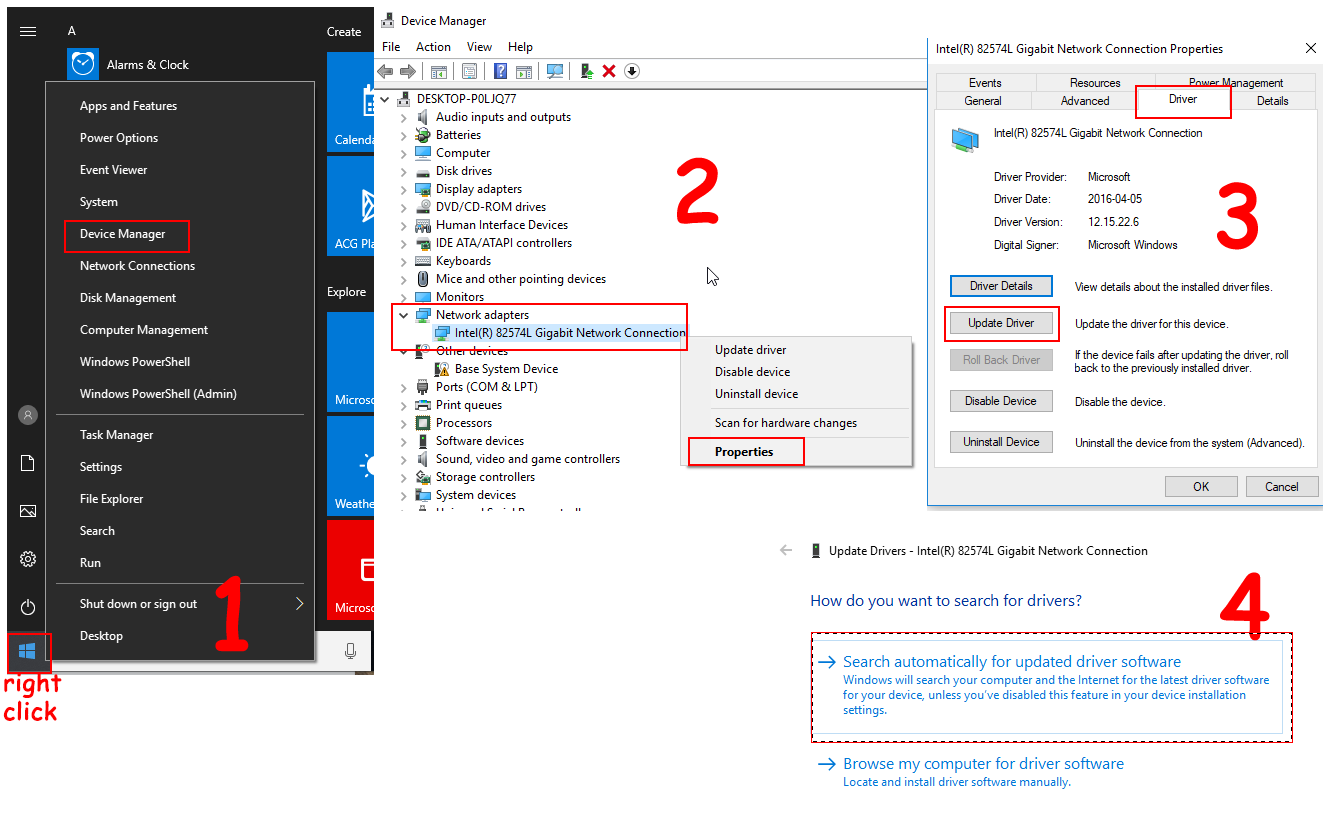Toggle the show/hide console tree toolbar icon
Screen dimensions: 1323x817
coord(439,71)
